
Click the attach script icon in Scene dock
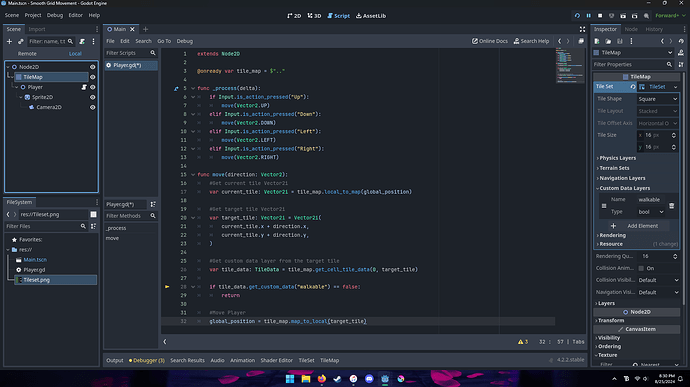click(x=82, y=41)
